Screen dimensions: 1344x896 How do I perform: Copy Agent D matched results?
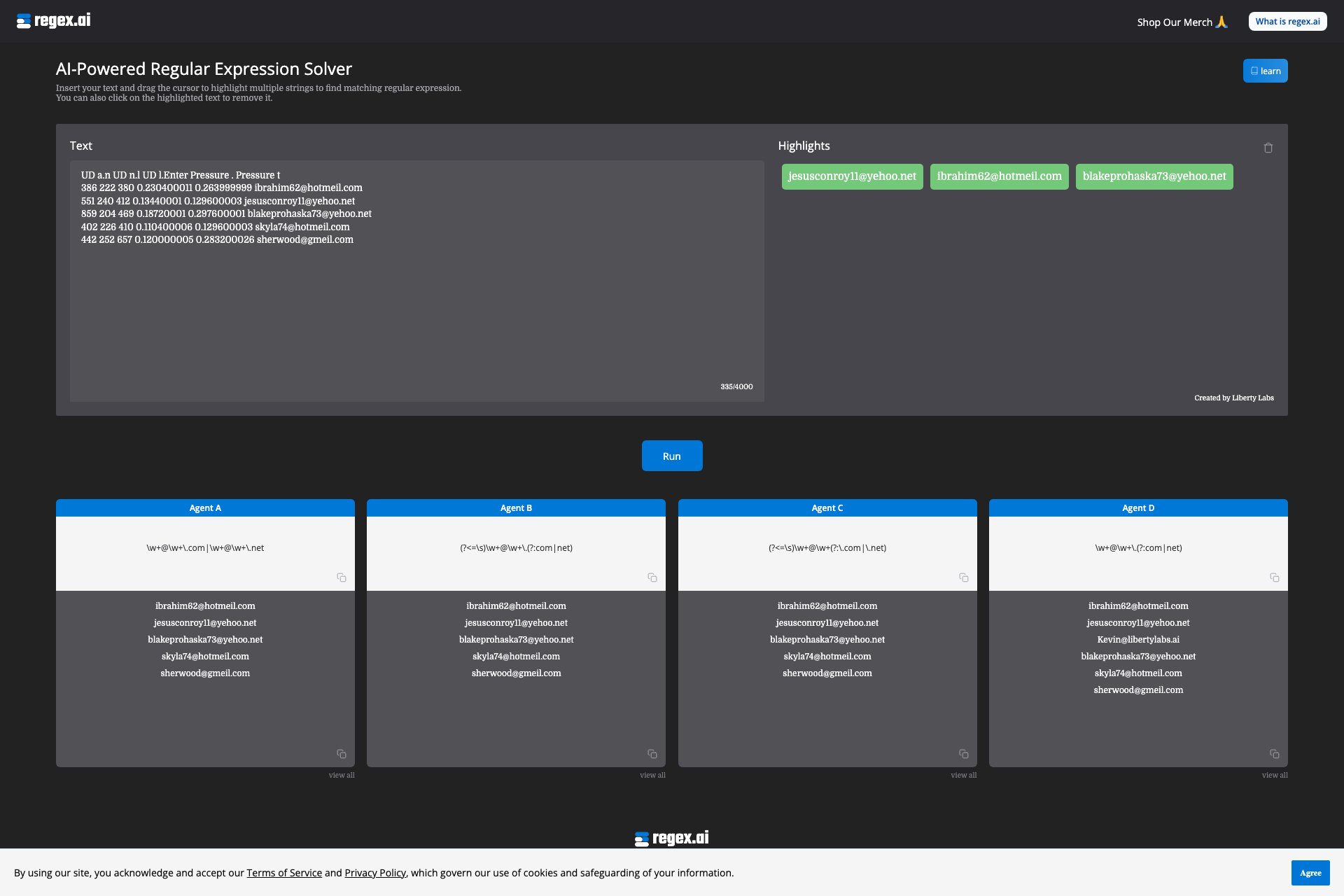(x=1275, y=754)
